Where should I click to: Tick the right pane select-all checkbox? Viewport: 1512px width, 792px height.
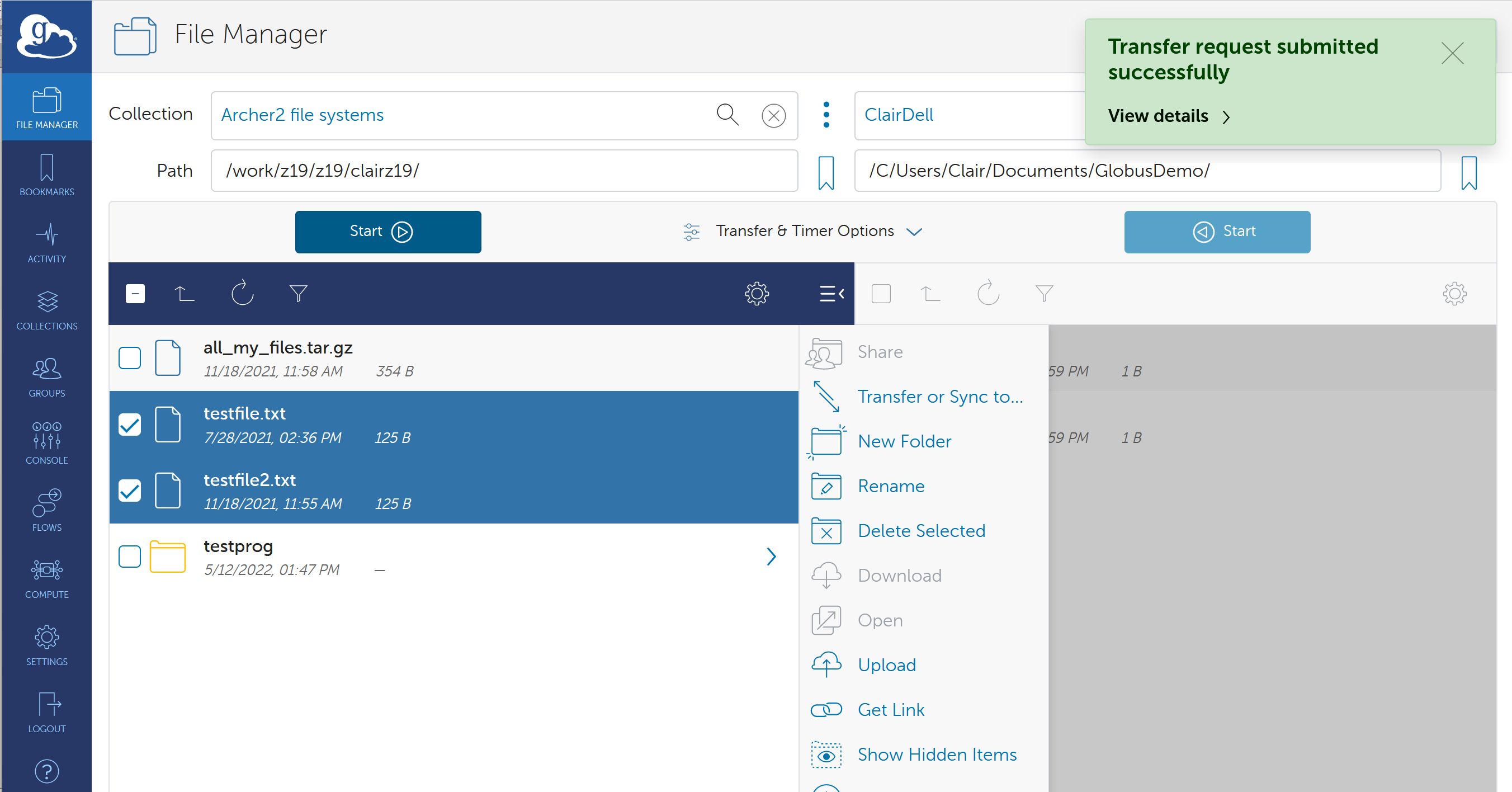(881, 293)
